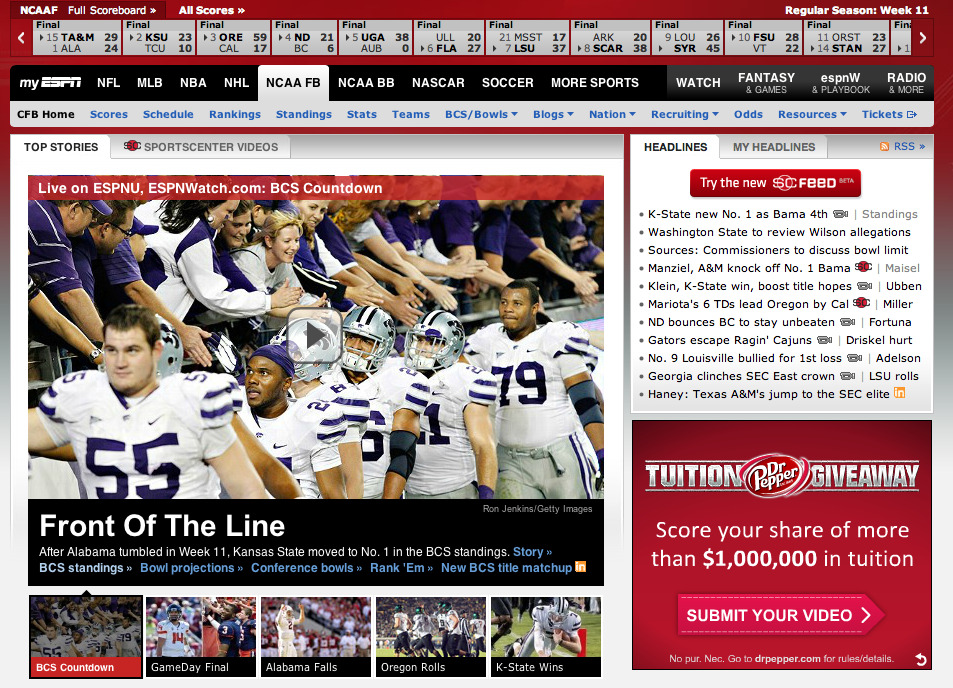Open KSU vs TCU final score box
This screenshot has width=953, height=688.
click(x=159, y=37)
